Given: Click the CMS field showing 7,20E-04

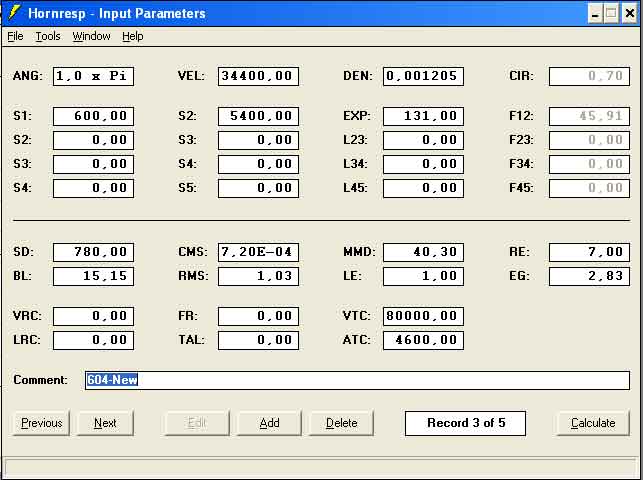Looking at the screenshot, I should tap(258, 252).
